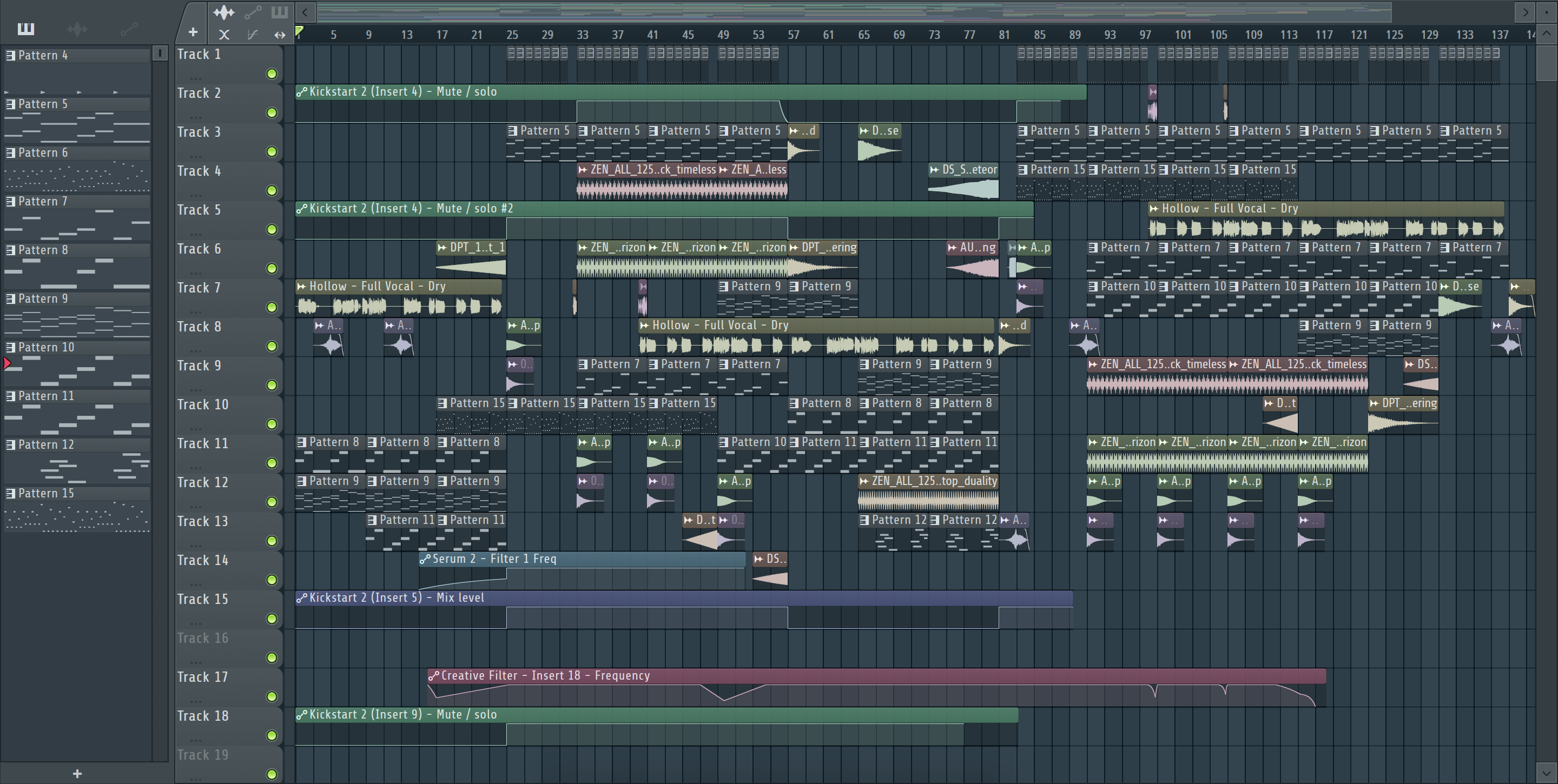Toggle the automation curve tool icon
1558x784 pixels.
252,35
